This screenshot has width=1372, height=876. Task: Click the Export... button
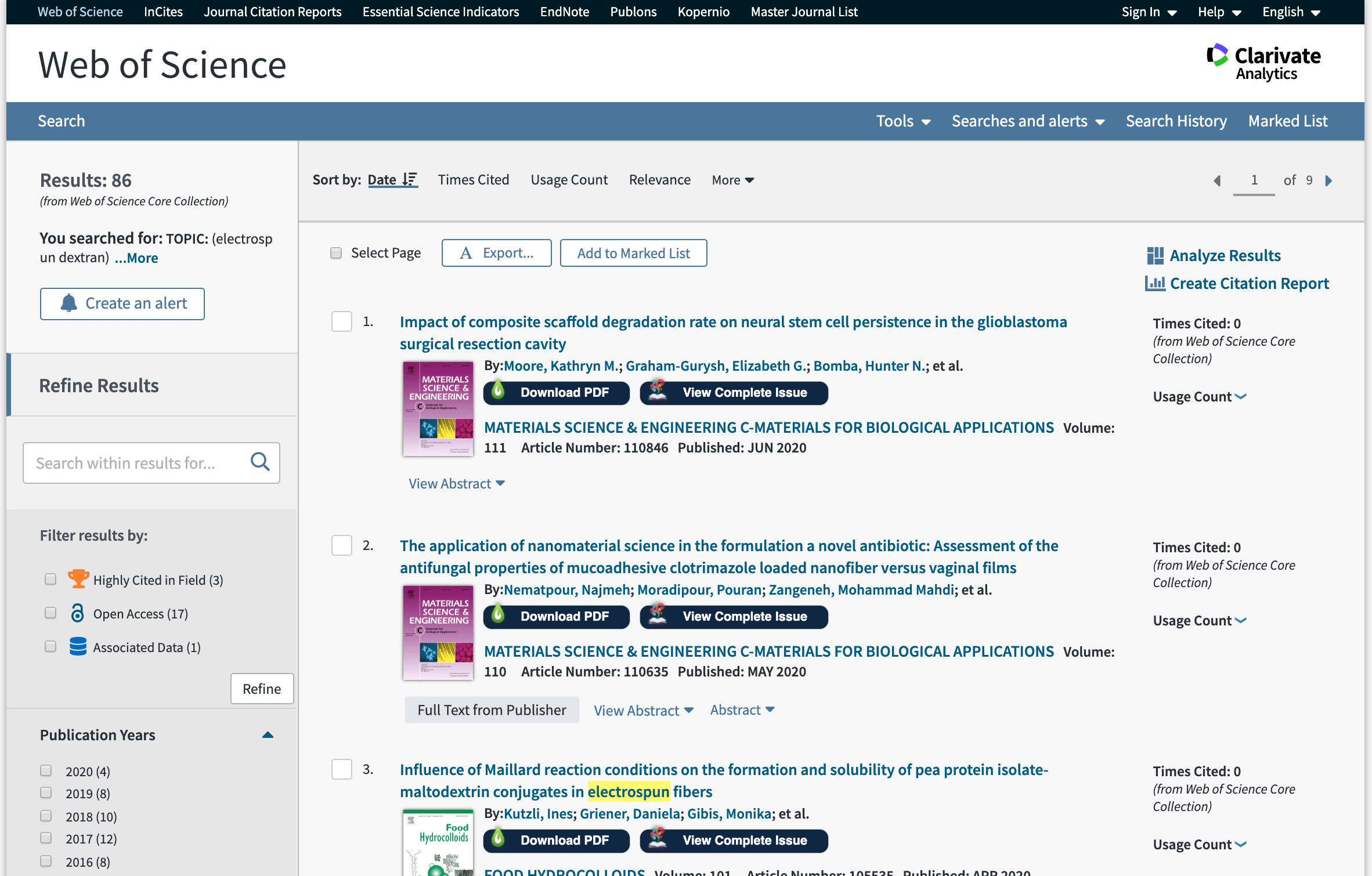[x=497, y=253]
